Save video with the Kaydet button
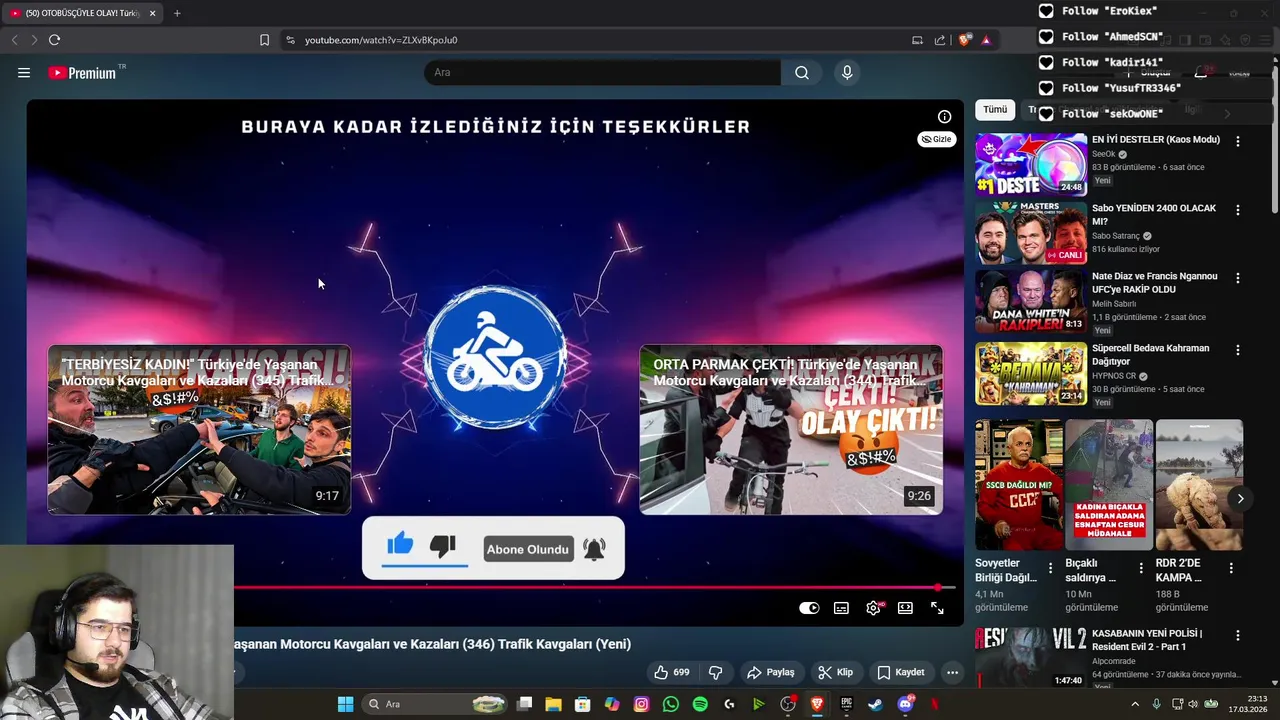Image resolution: width=1280 pixels, height=720 pixels. (x=901, y=672)
